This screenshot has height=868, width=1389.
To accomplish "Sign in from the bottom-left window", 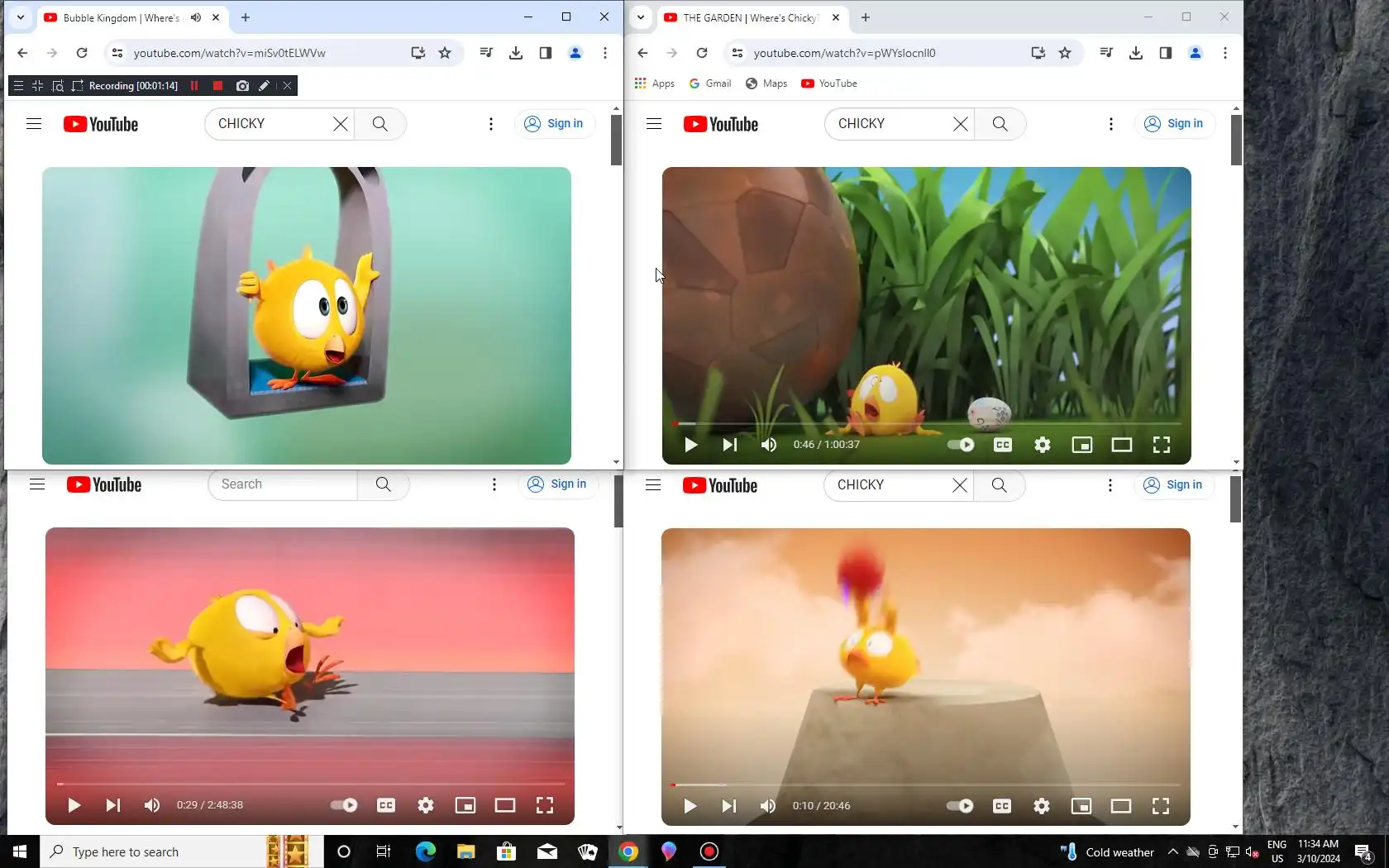I will pyautogui.click(x=558, y=484).
